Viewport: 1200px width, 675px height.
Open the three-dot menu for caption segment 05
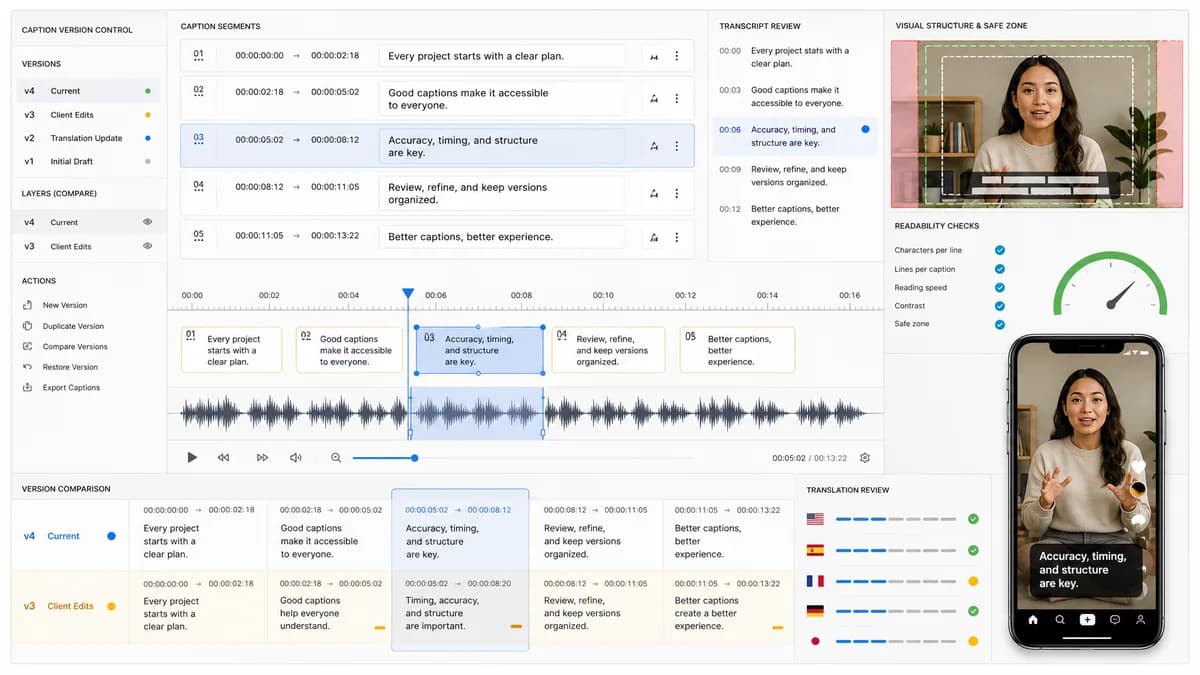point(677,237)
